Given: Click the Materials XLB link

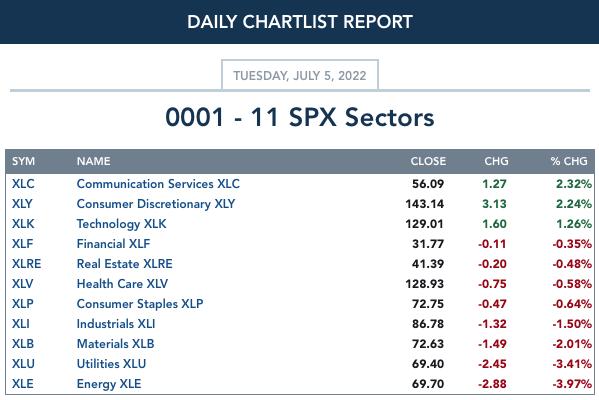Looking at the screenshot, I should click(115, 344).
